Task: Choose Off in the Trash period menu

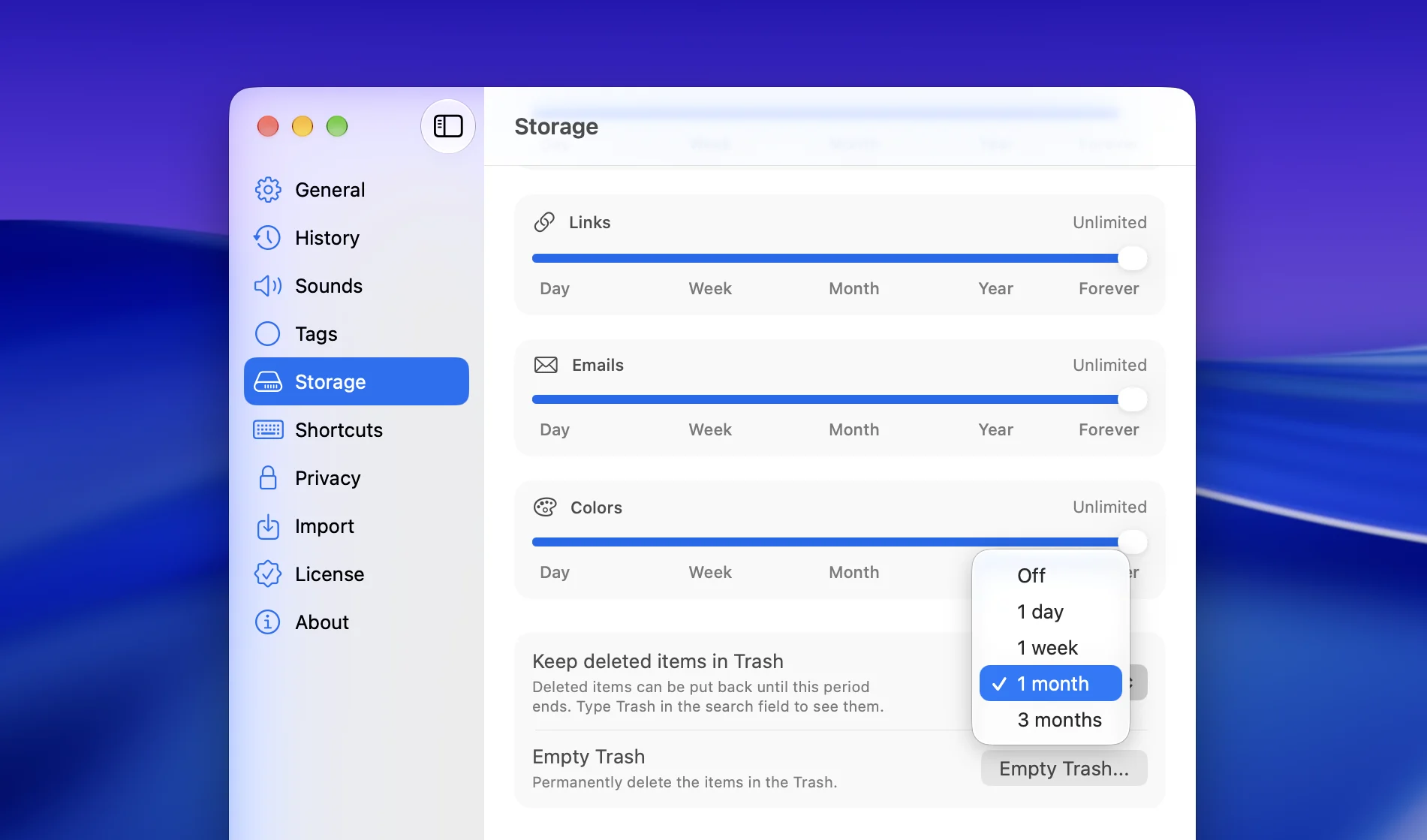Action: tap(1051, 576)
